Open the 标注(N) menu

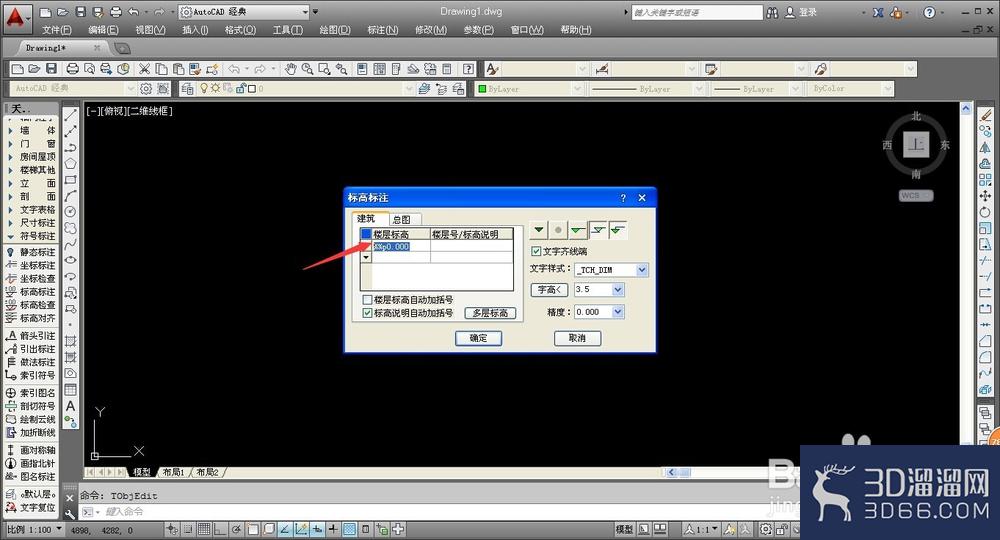(x=383, y=30)
